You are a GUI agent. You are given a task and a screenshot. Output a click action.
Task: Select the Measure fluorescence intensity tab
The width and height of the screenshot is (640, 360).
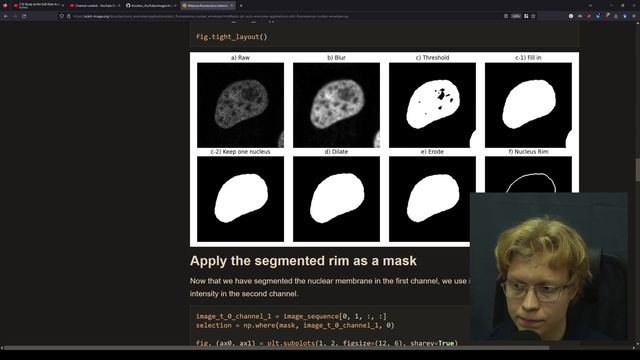click(208, 6)
